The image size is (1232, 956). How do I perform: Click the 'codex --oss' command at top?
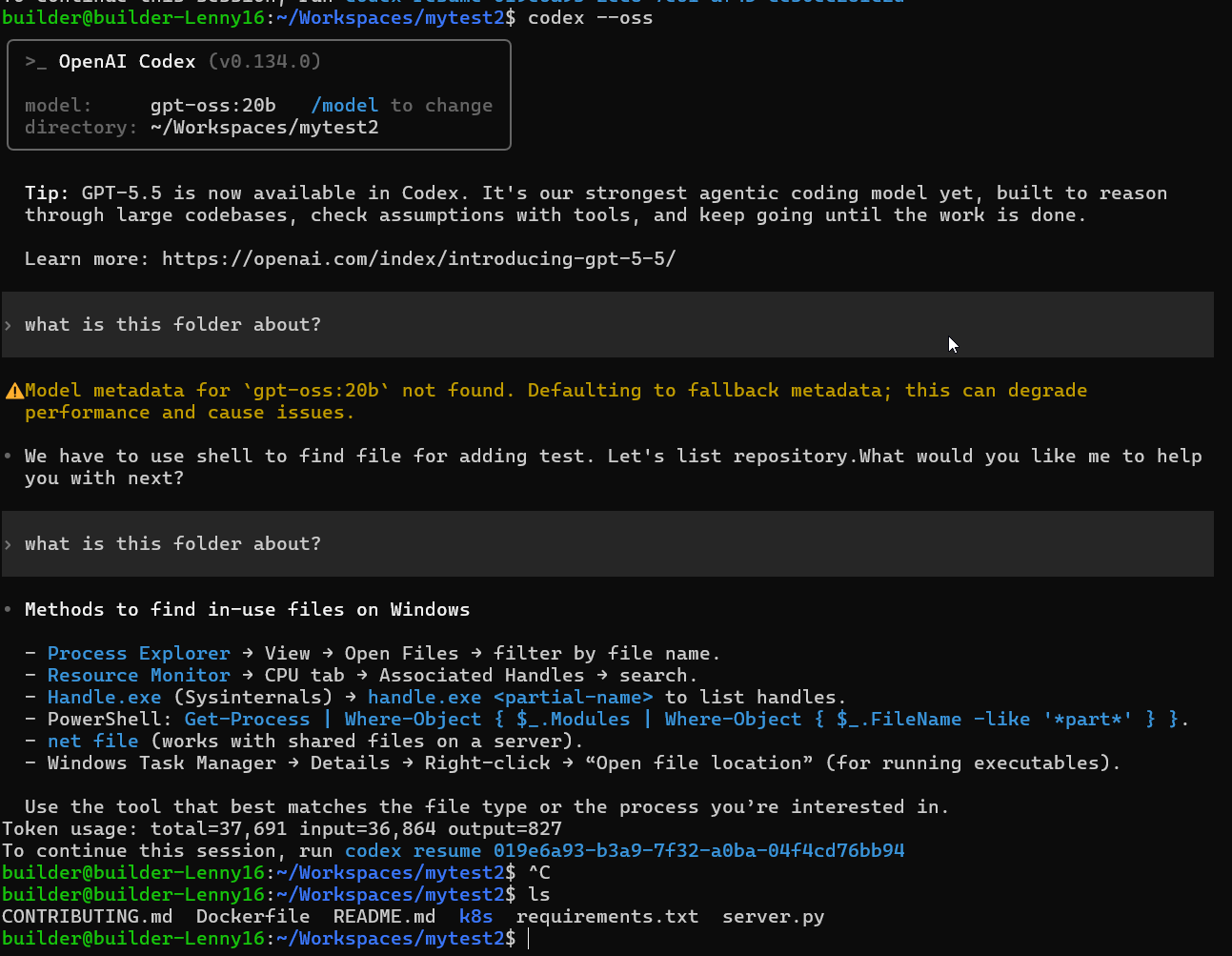[x=590, y=18]
